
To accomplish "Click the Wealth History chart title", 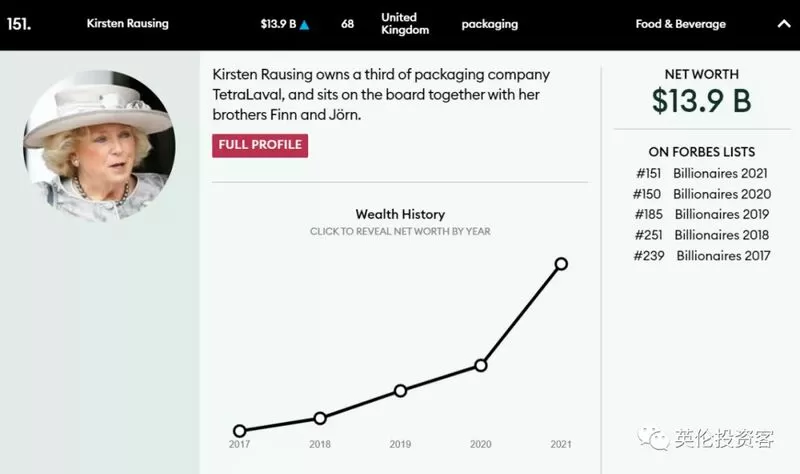I will pos(400,214).
